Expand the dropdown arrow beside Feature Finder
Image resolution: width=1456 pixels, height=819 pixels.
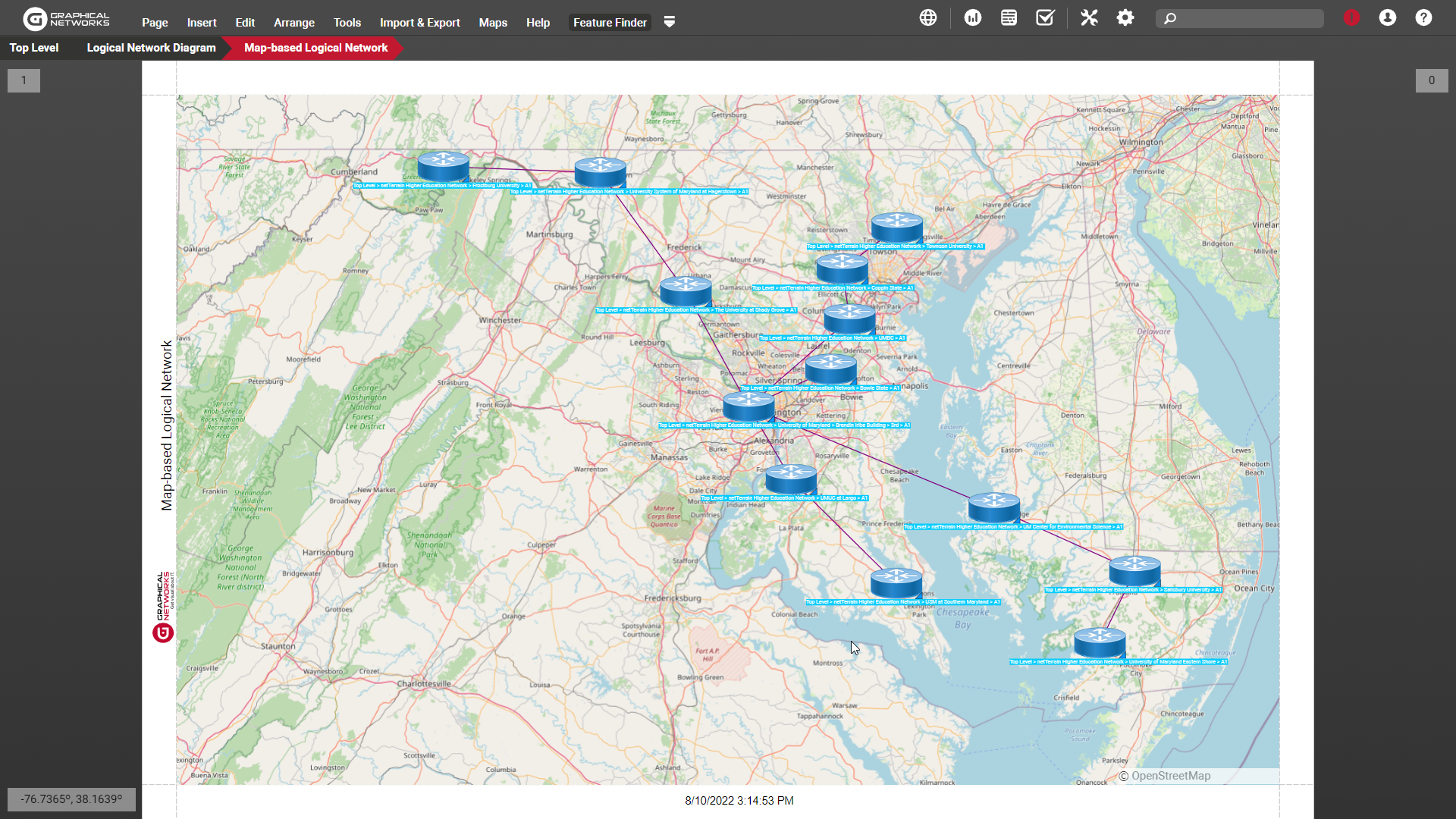(670, 22)
